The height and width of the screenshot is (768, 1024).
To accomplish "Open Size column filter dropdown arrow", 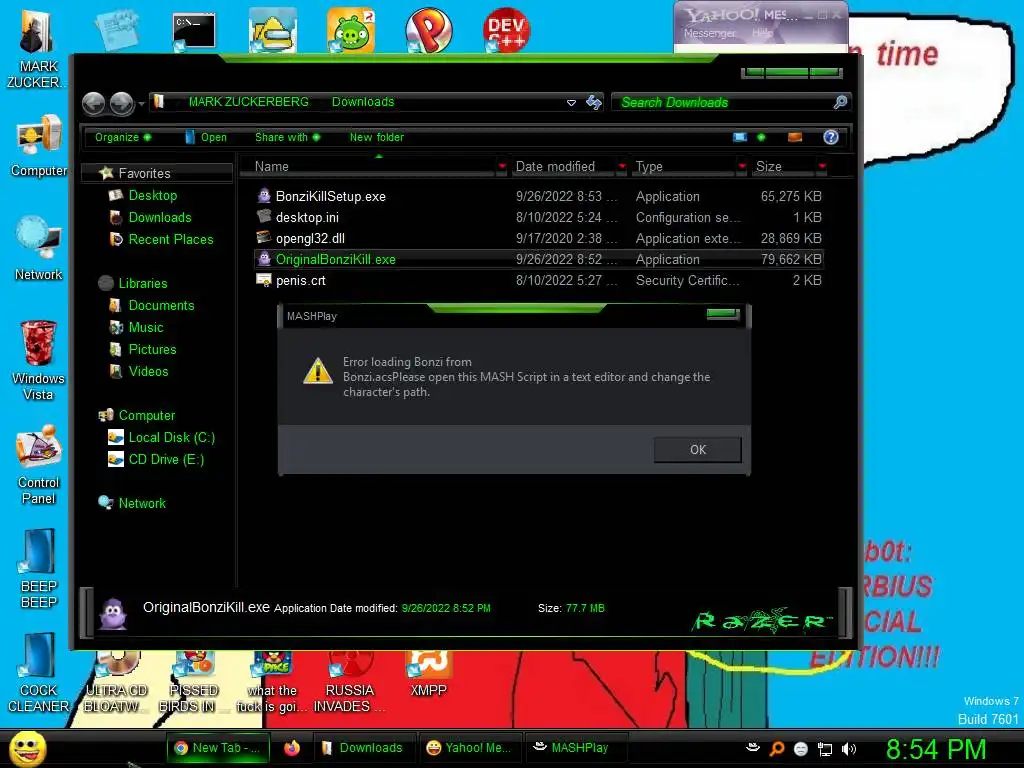I will [x=822, y=167].
